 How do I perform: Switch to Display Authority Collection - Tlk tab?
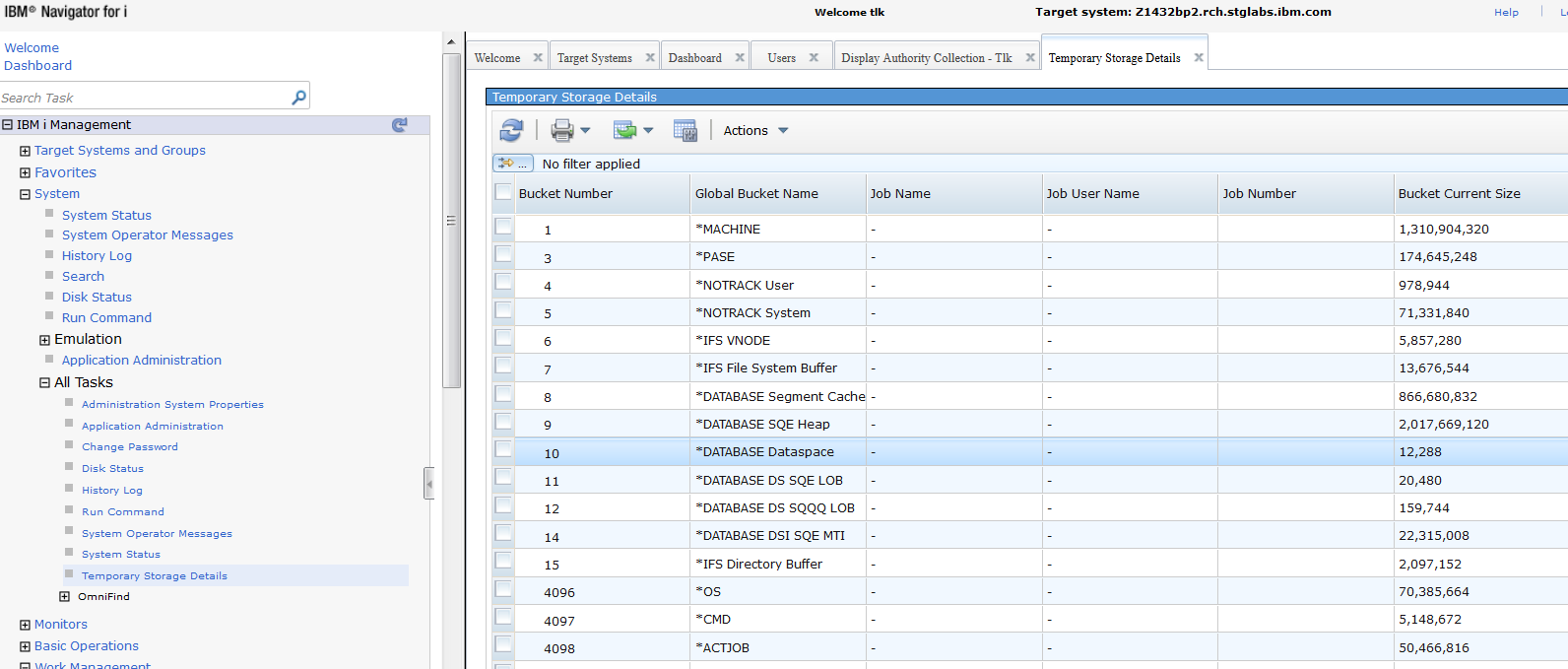tap(927, 58)
